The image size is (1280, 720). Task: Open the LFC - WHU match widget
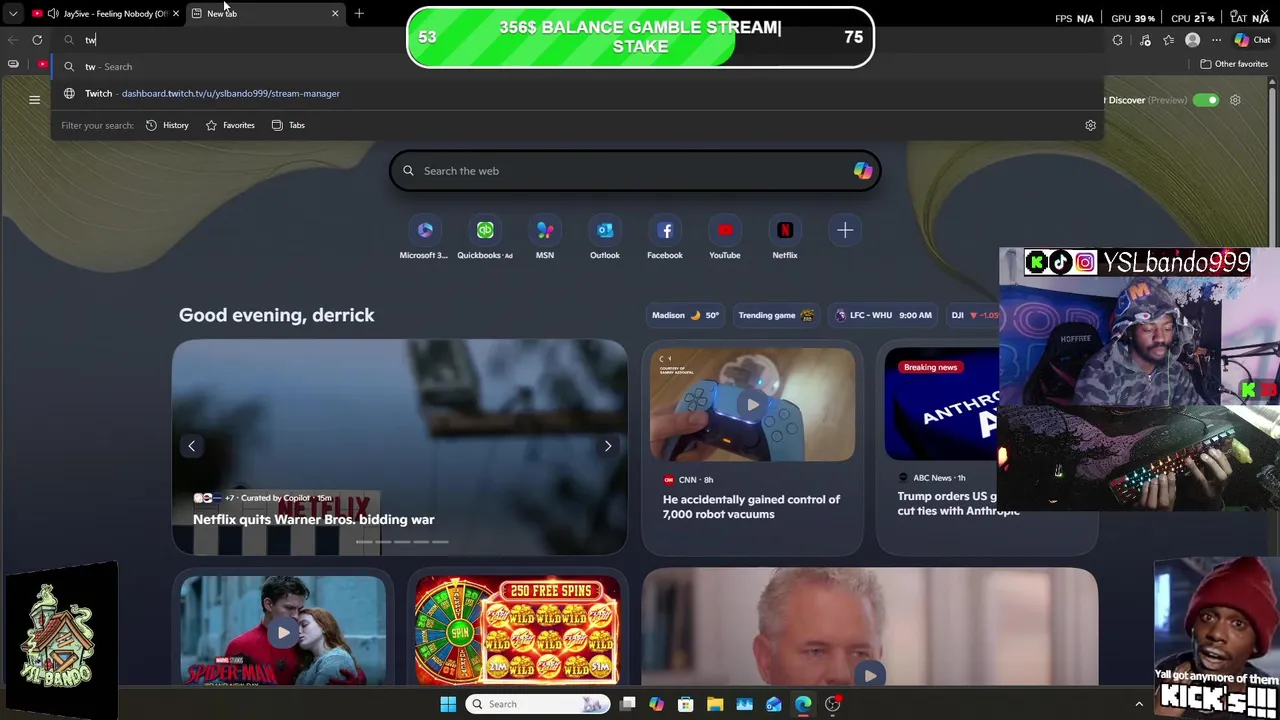click(885, 315)
